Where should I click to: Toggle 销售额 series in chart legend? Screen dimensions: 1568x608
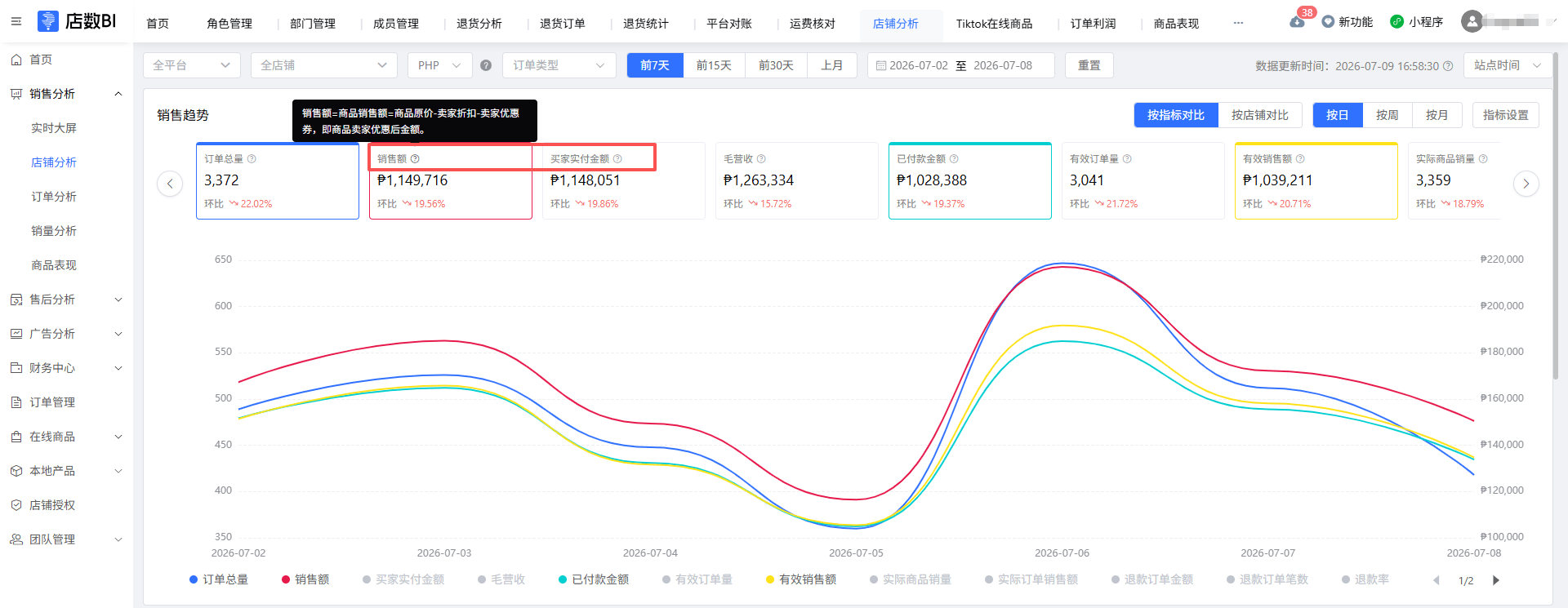(x=305, y=579)
